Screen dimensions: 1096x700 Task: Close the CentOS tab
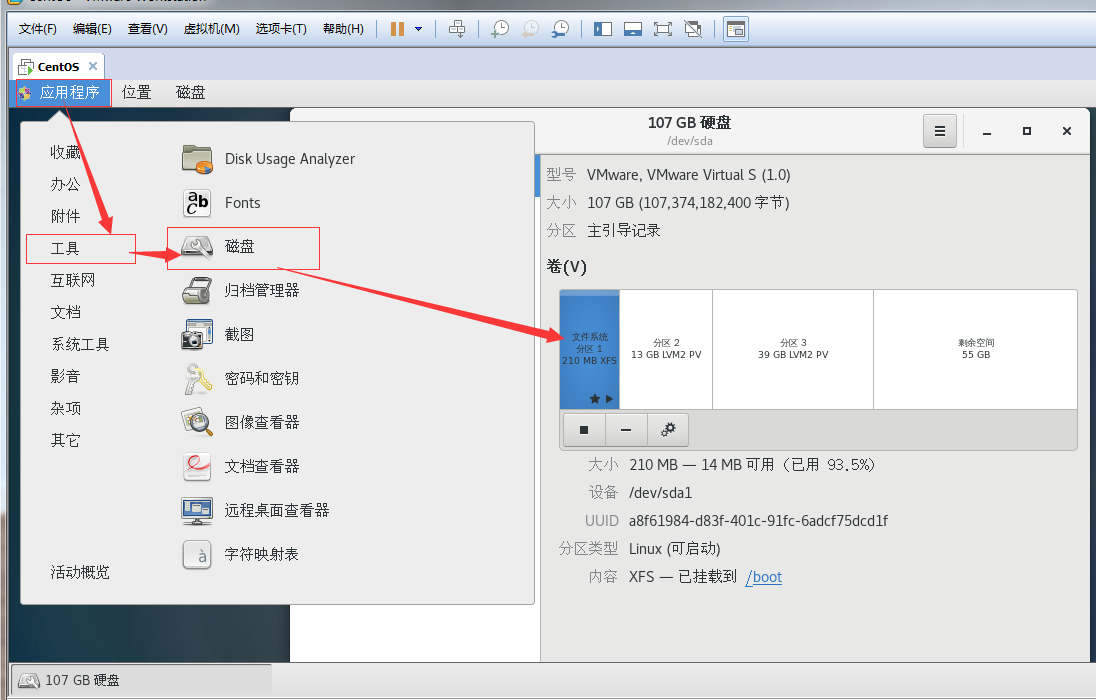click(x=93, y=66)
